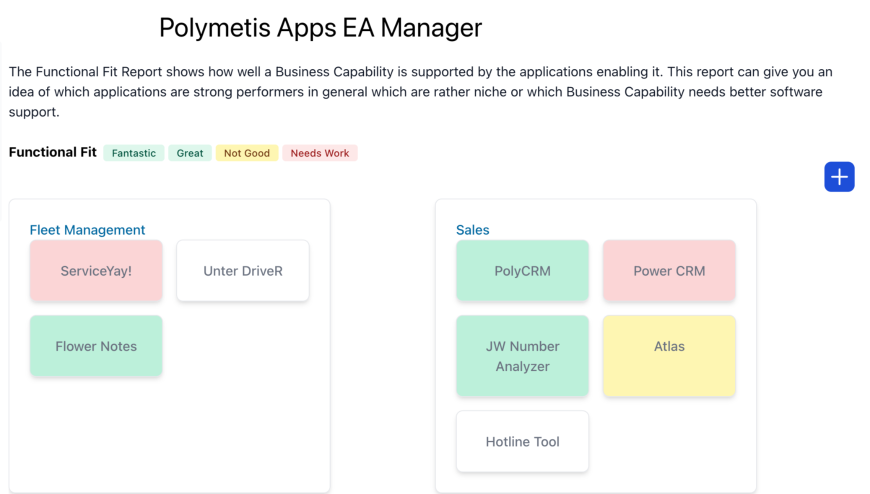Click the yellow Atlas application tile
870x494 pixels.
(x=669, y=356)
